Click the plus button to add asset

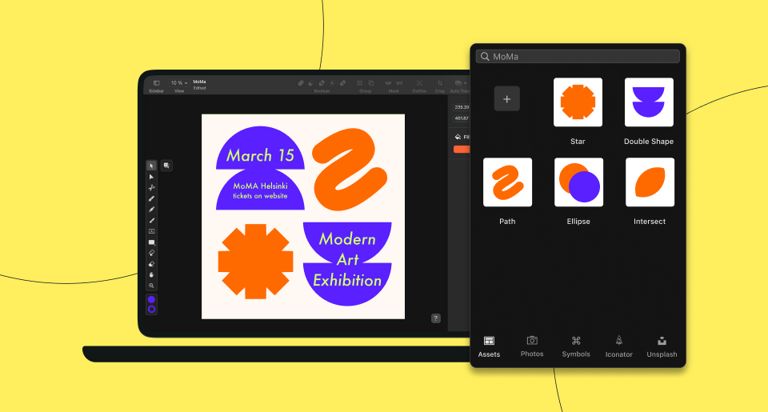[507, 99]
